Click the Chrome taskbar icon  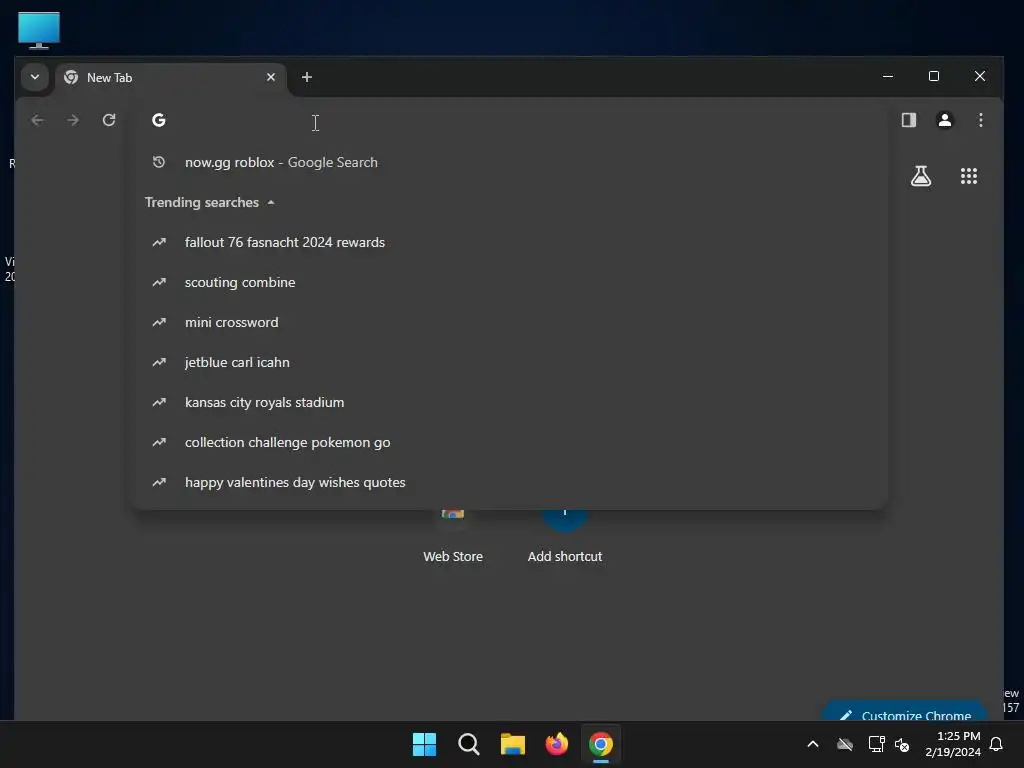pyautogui.click(x=601, y=744)
